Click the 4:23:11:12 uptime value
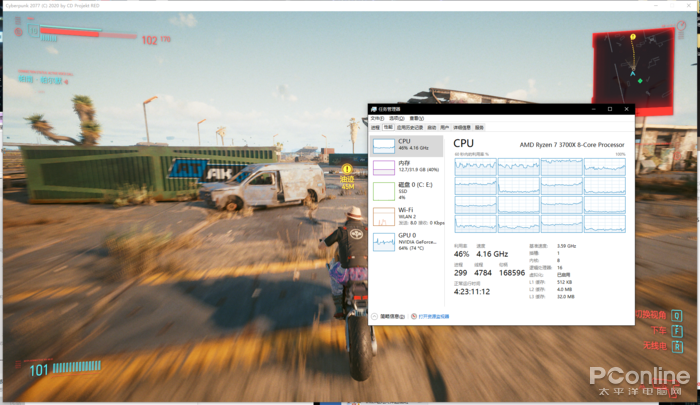 tap(472, 292)
